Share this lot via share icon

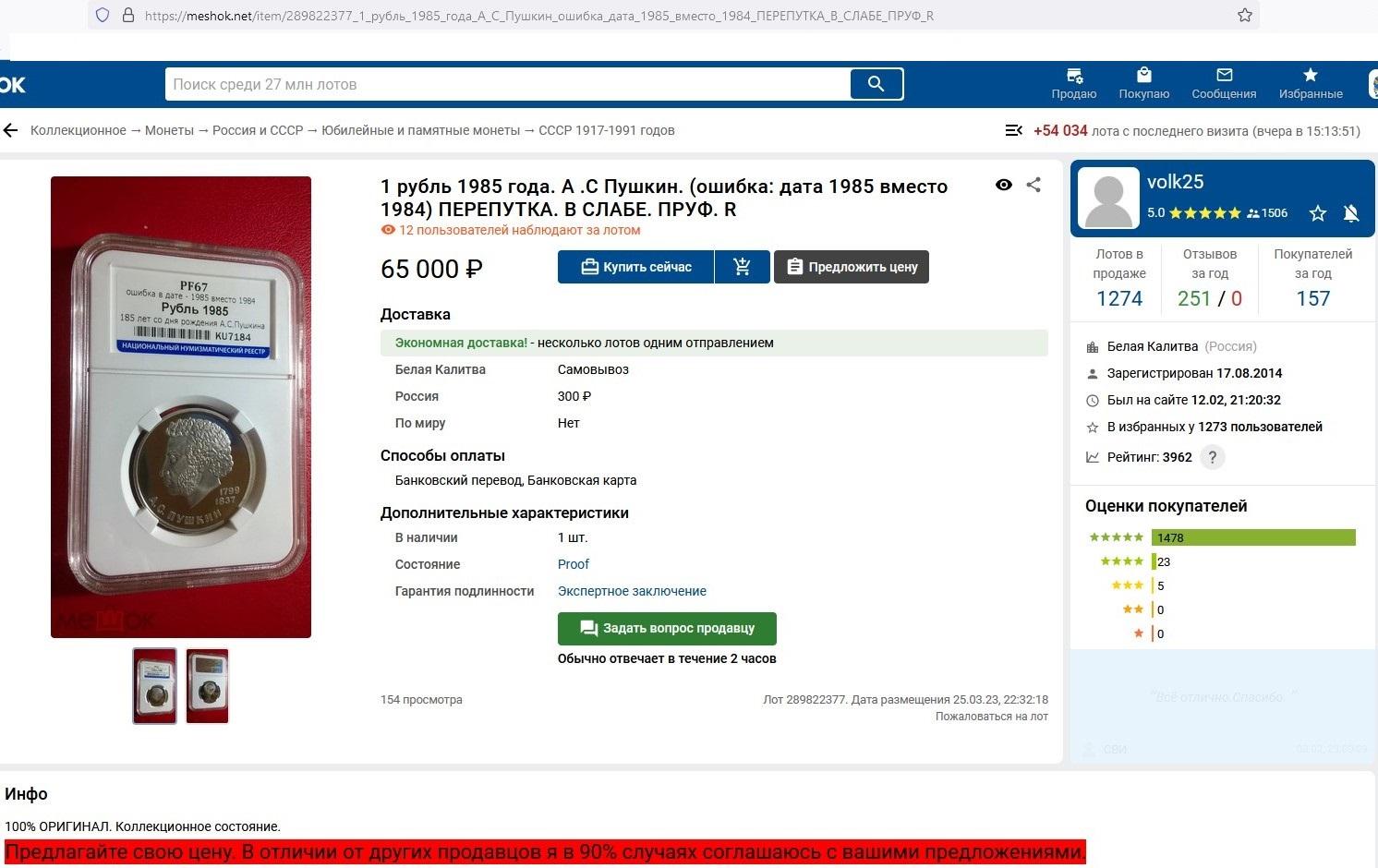[x=1033, y=185]
